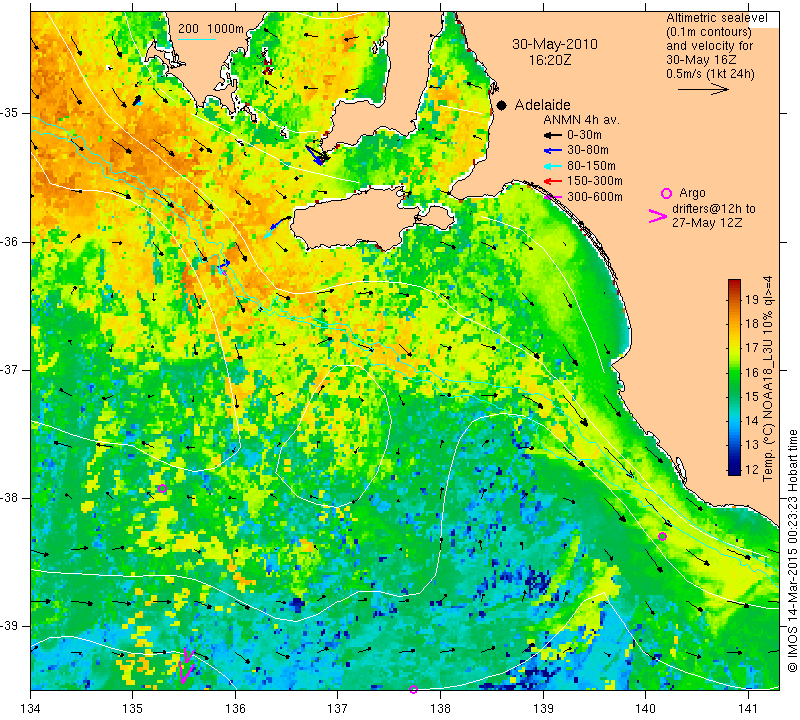Click the magenta drifter legend chevron symbol

(658, 216)
